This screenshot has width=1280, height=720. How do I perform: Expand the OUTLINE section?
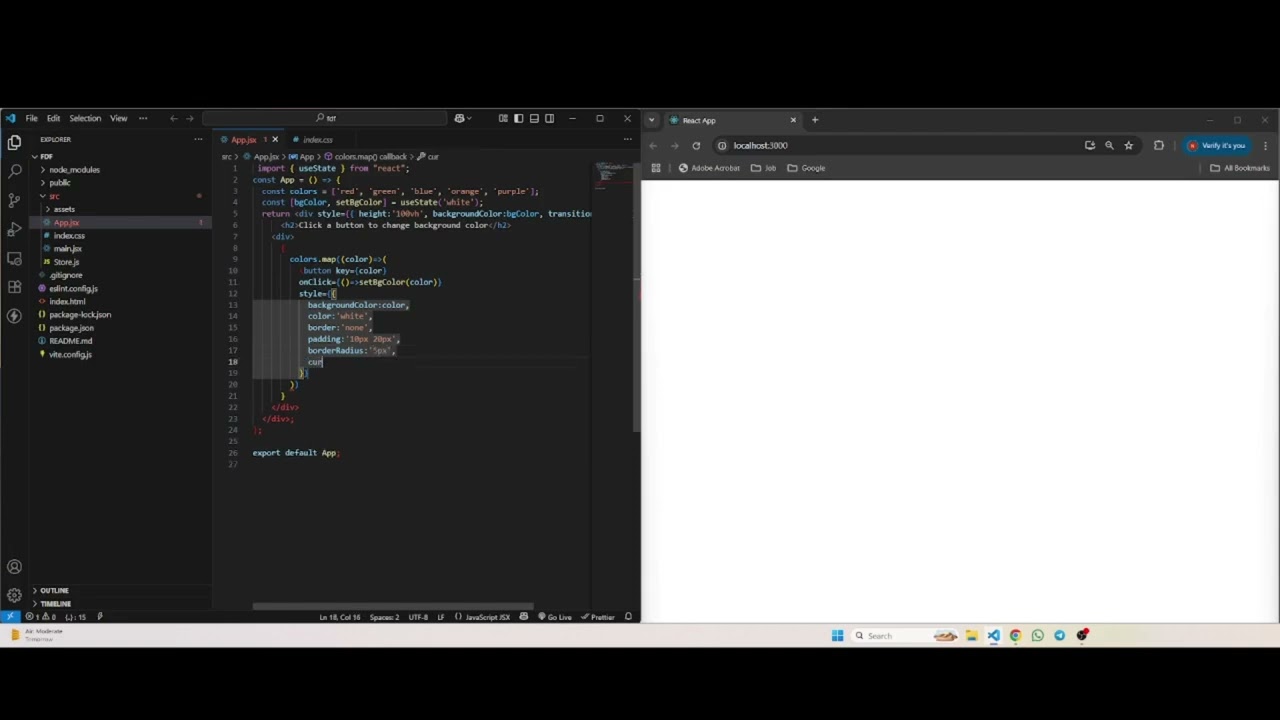tap(54, 590)
